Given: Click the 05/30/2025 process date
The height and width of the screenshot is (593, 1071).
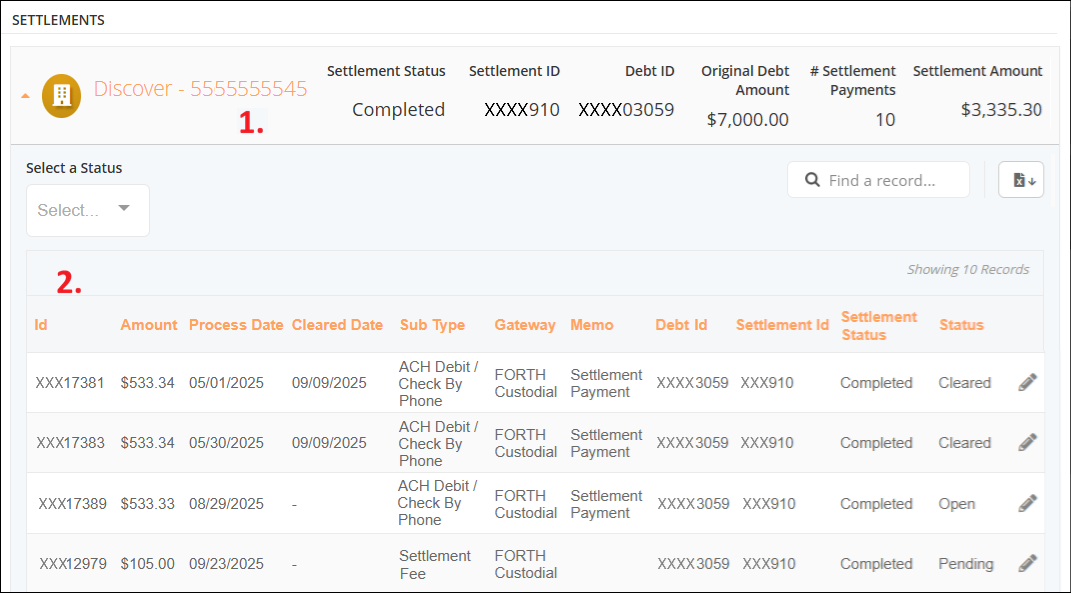Looking at the screenshot, I should (227, 443).
